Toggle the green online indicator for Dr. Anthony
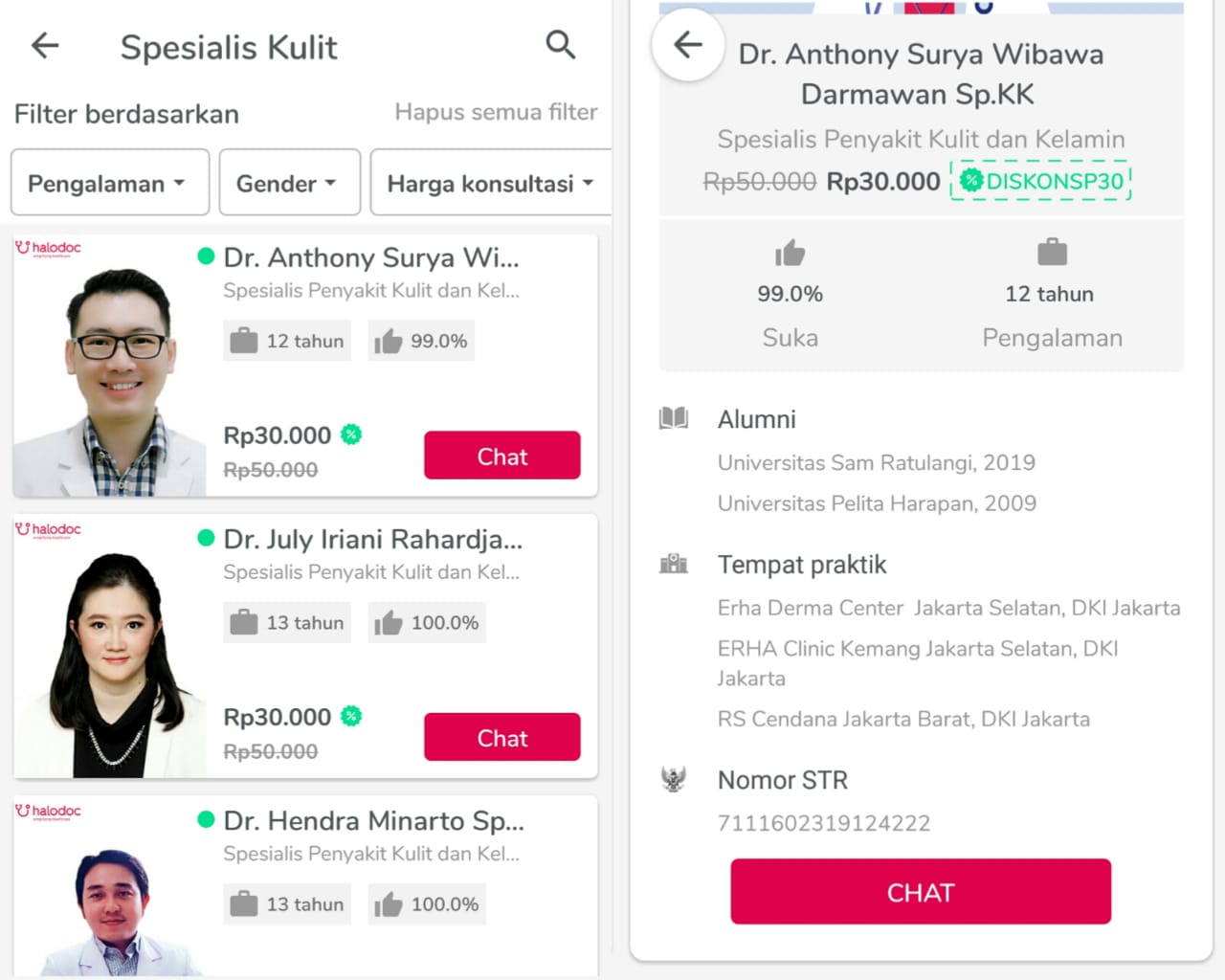1225x980 pixels. click(x=203, y=256)
